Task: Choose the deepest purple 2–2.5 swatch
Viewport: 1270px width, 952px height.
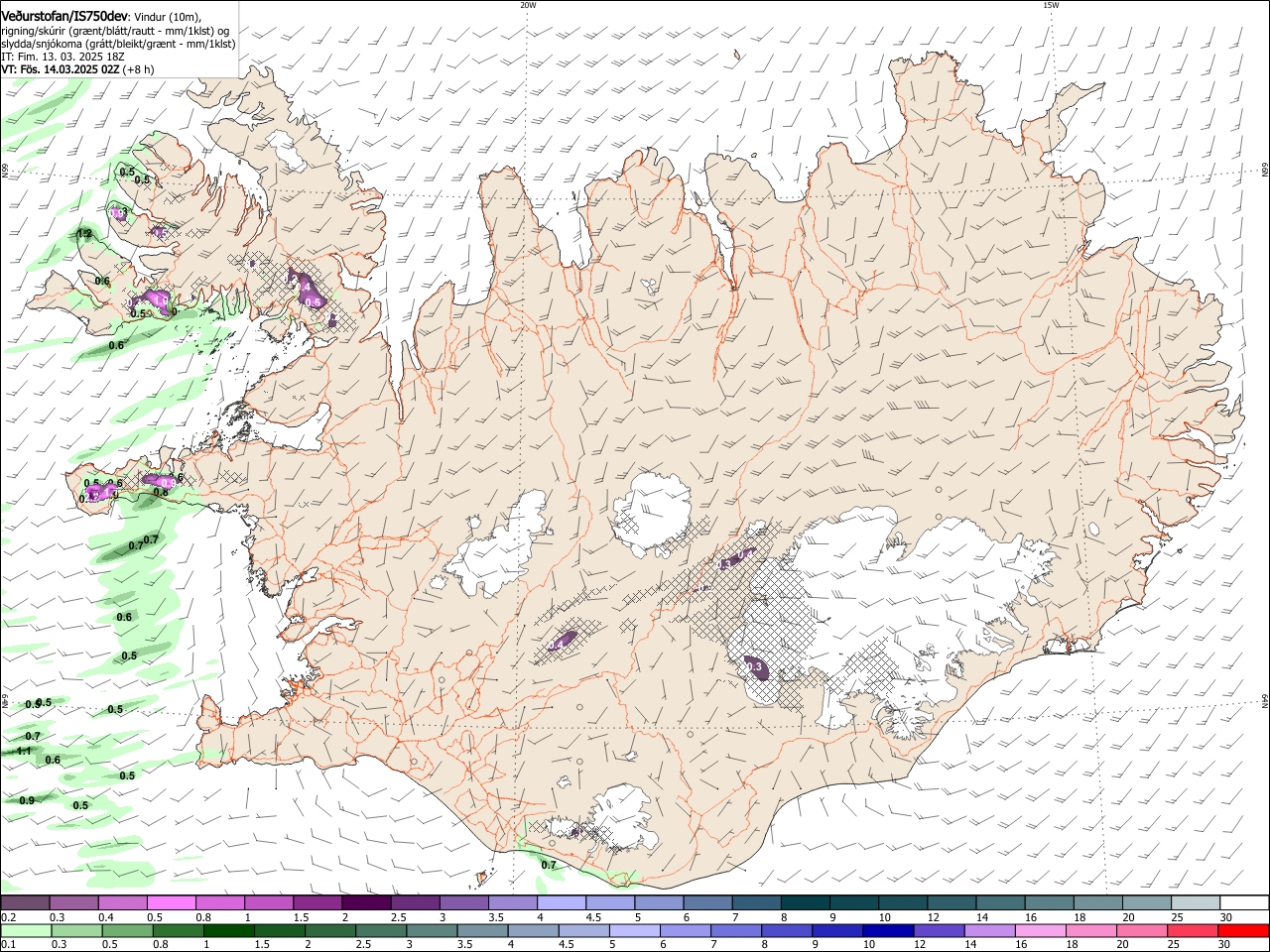Action: point(366,903)
